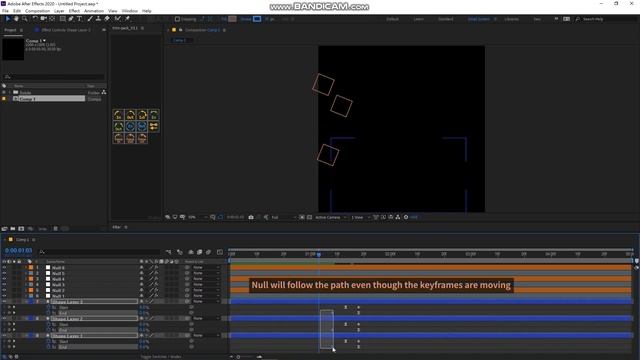The image size is (640, 360).
Task: Hide the Null 1 layer with eye
Action: (x=4, y=296)
